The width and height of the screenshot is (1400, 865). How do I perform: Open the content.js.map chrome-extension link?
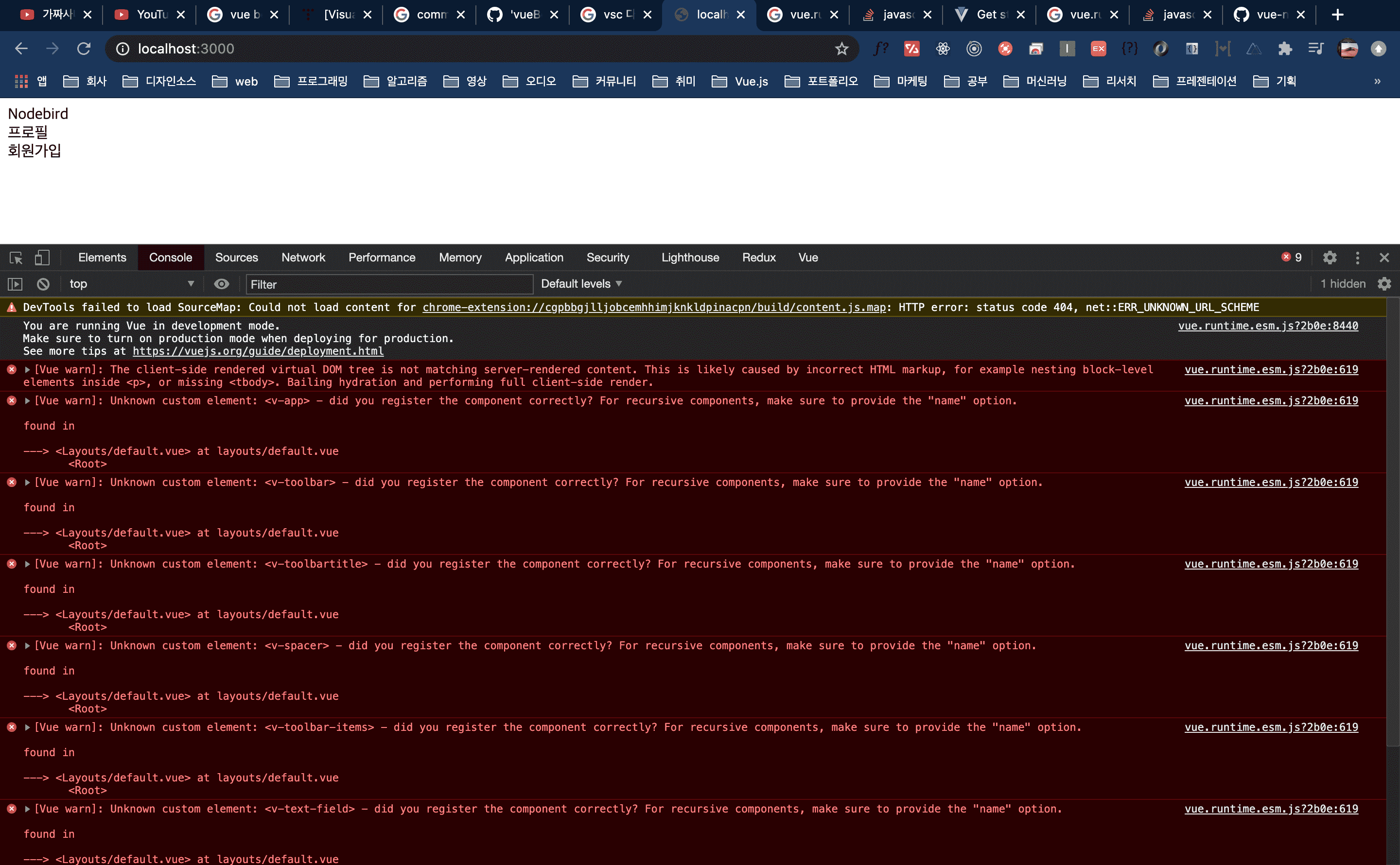[654, 307]
